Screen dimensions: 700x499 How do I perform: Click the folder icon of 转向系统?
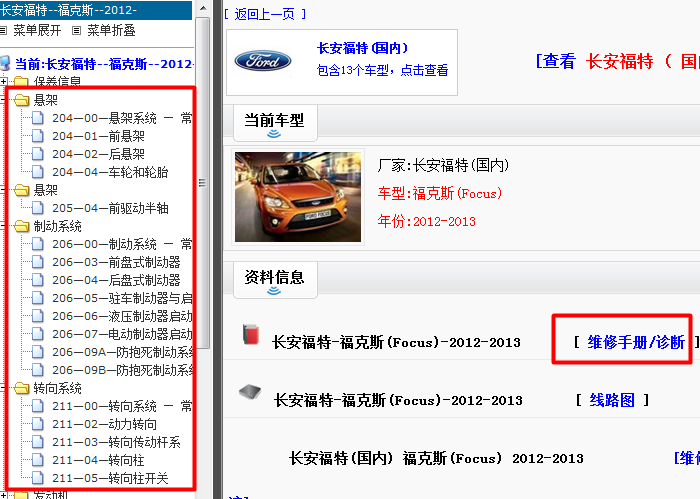point(21,388)
